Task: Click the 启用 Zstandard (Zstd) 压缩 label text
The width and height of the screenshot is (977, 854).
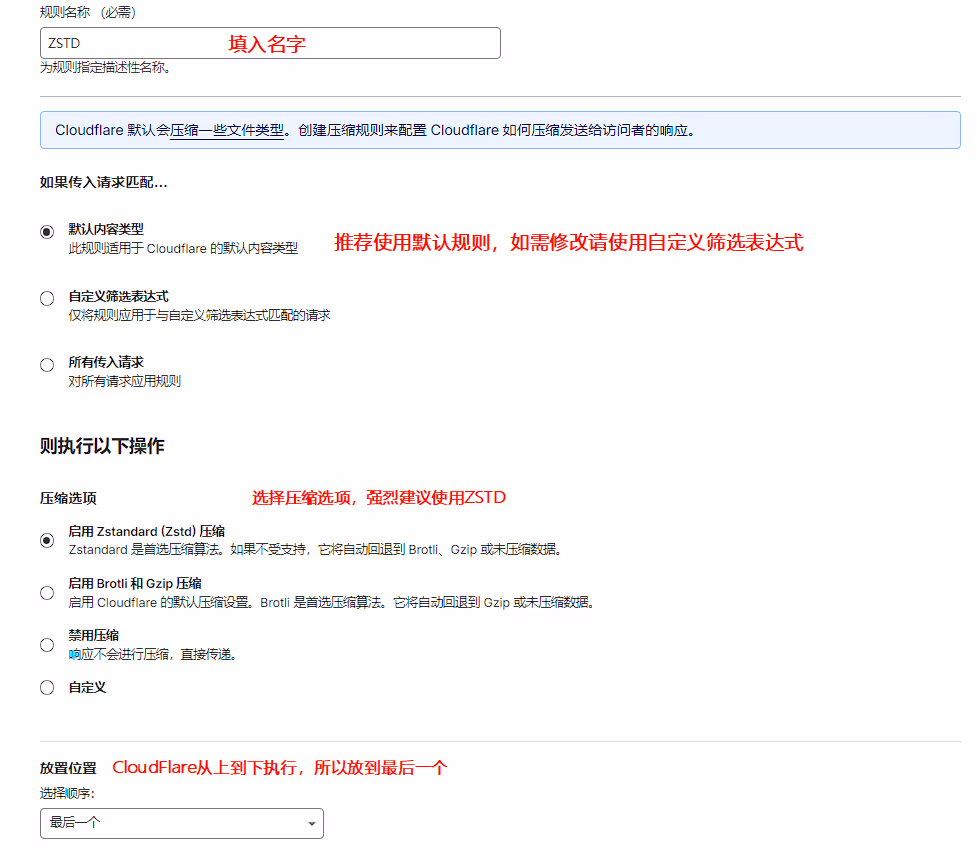Action: click(x=146, y=531)
